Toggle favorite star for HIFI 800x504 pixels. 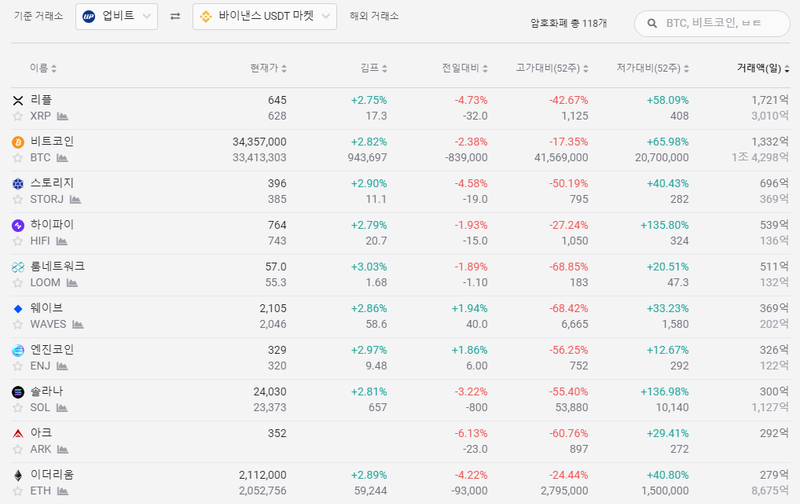click(18, 241)
